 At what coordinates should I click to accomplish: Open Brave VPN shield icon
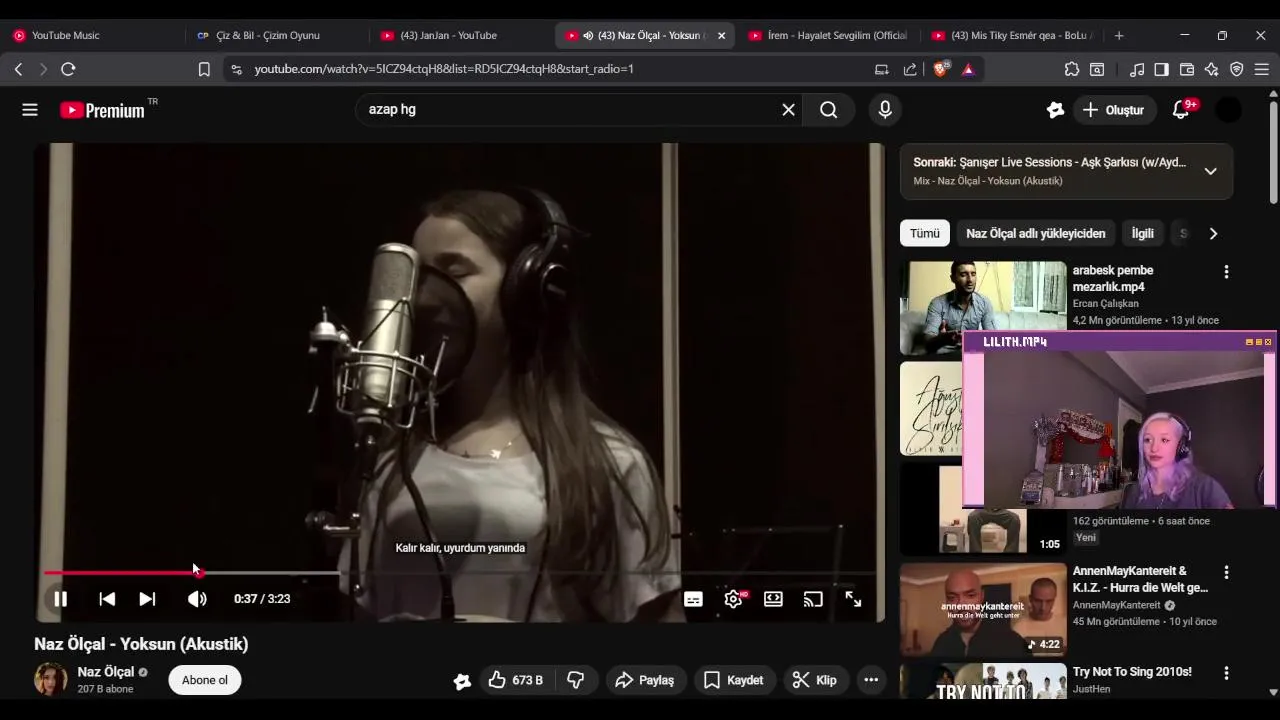[1237, 69]
